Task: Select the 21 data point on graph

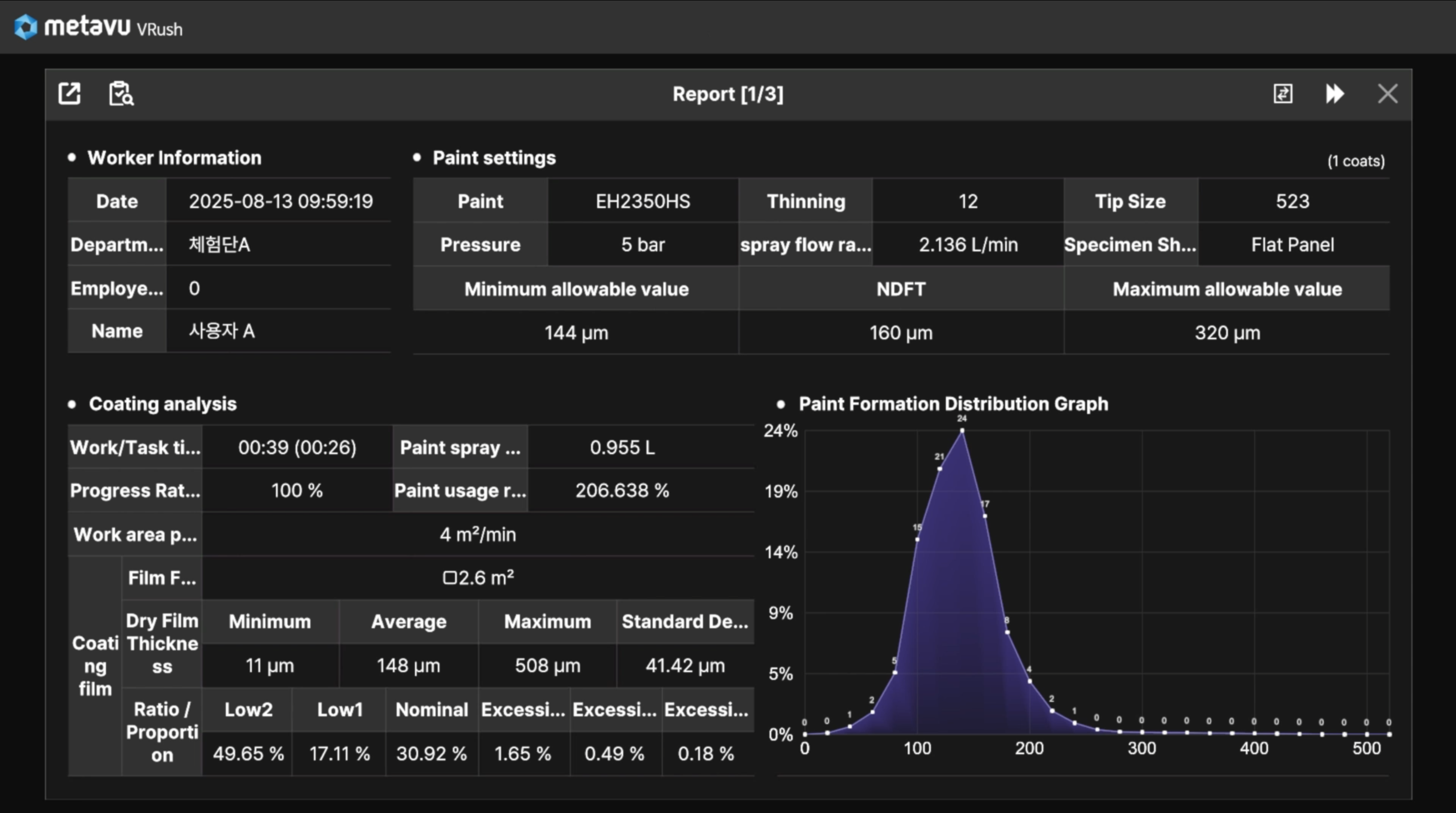Action: pyautogui.click(x=939, y=469)
